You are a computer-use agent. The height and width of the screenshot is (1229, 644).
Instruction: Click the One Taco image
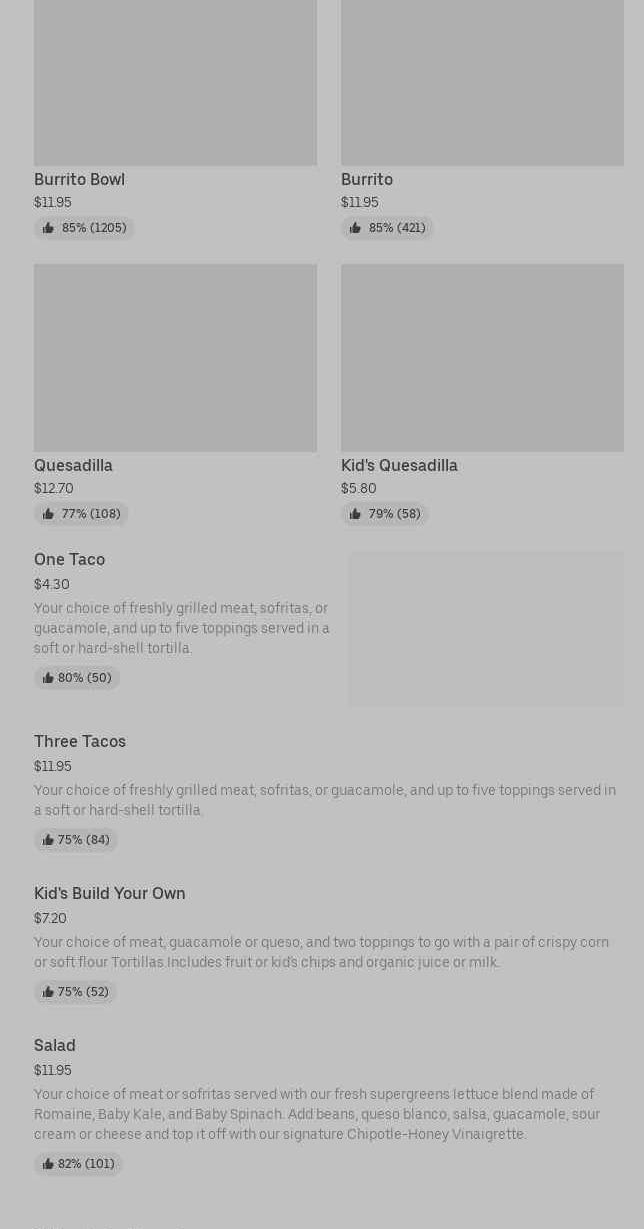485,629
